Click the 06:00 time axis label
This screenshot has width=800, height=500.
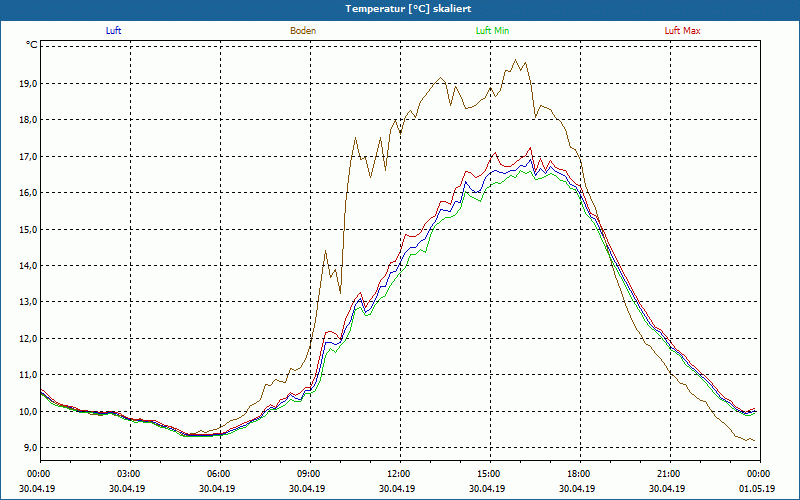(217, 474)
